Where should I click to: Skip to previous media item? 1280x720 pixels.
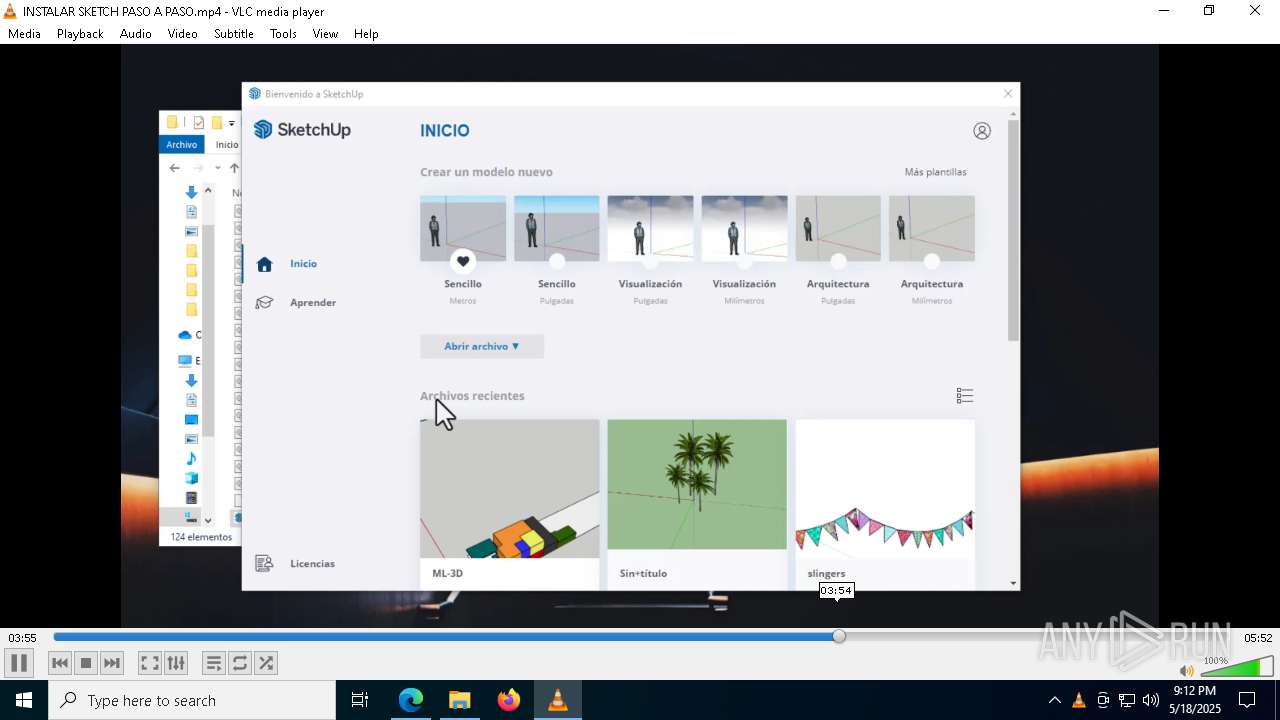[60, 663]
